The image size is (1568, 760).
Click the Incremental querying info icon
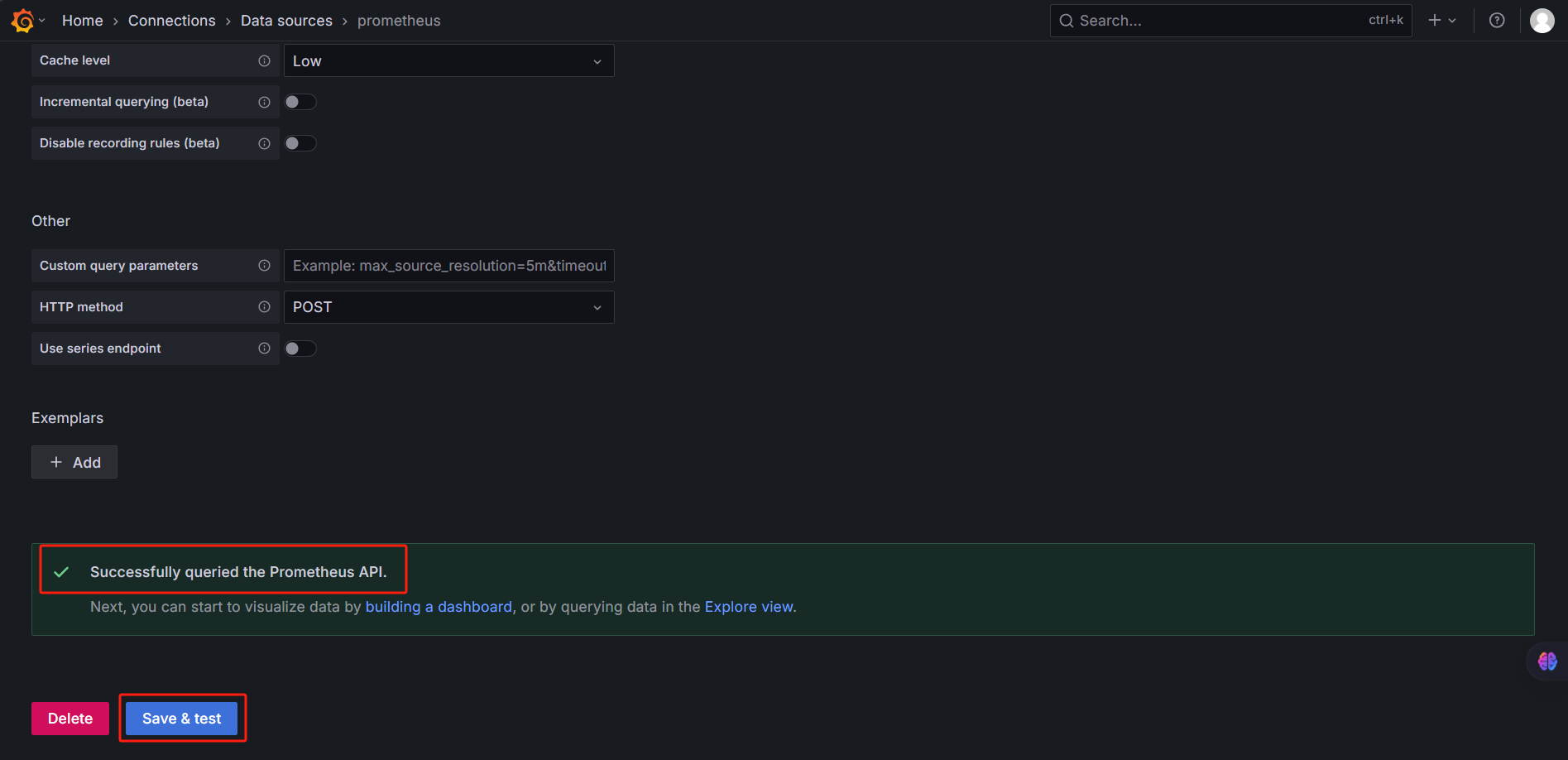(x=264, y=102)
